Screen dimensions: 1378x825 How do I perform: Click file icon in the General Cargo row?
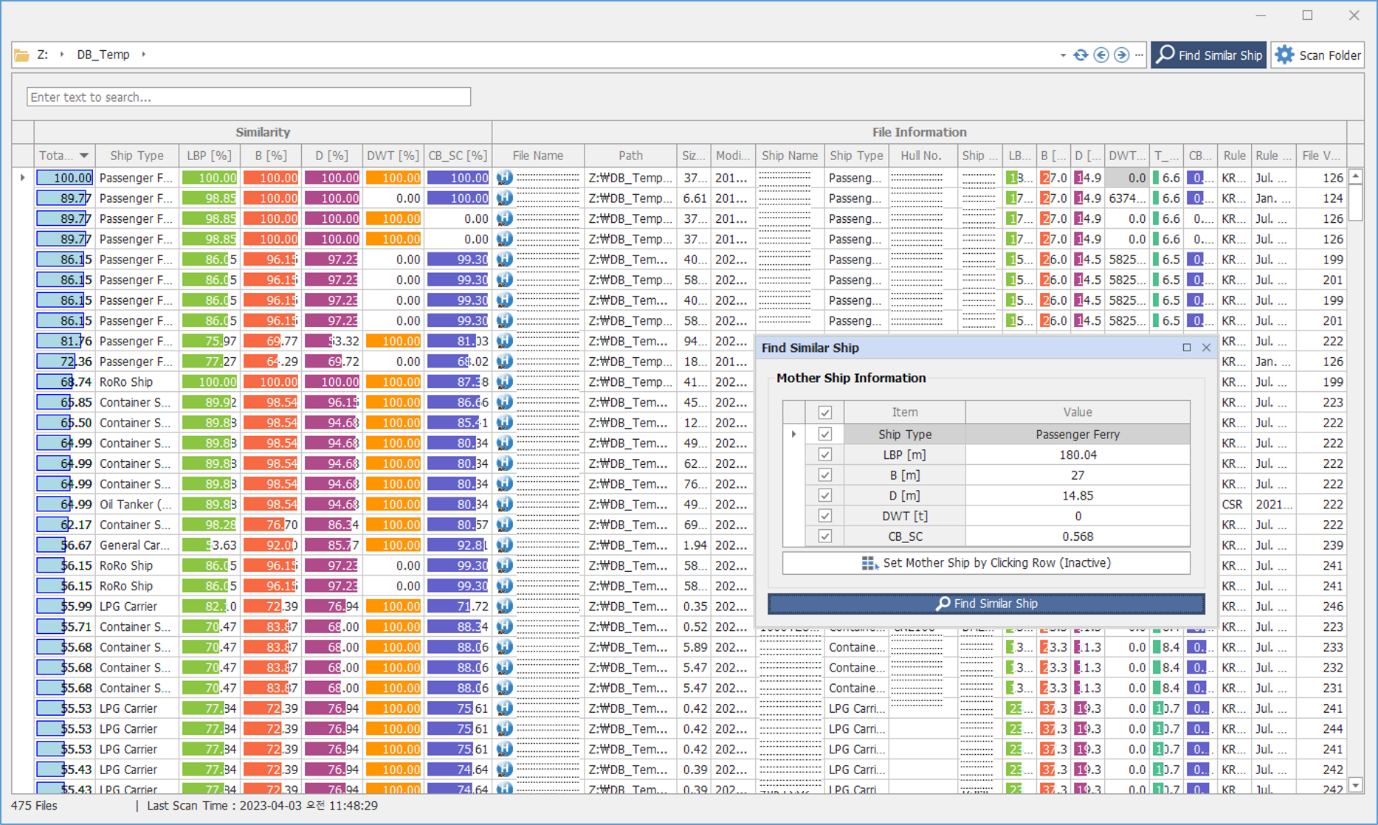pos(505,545)
